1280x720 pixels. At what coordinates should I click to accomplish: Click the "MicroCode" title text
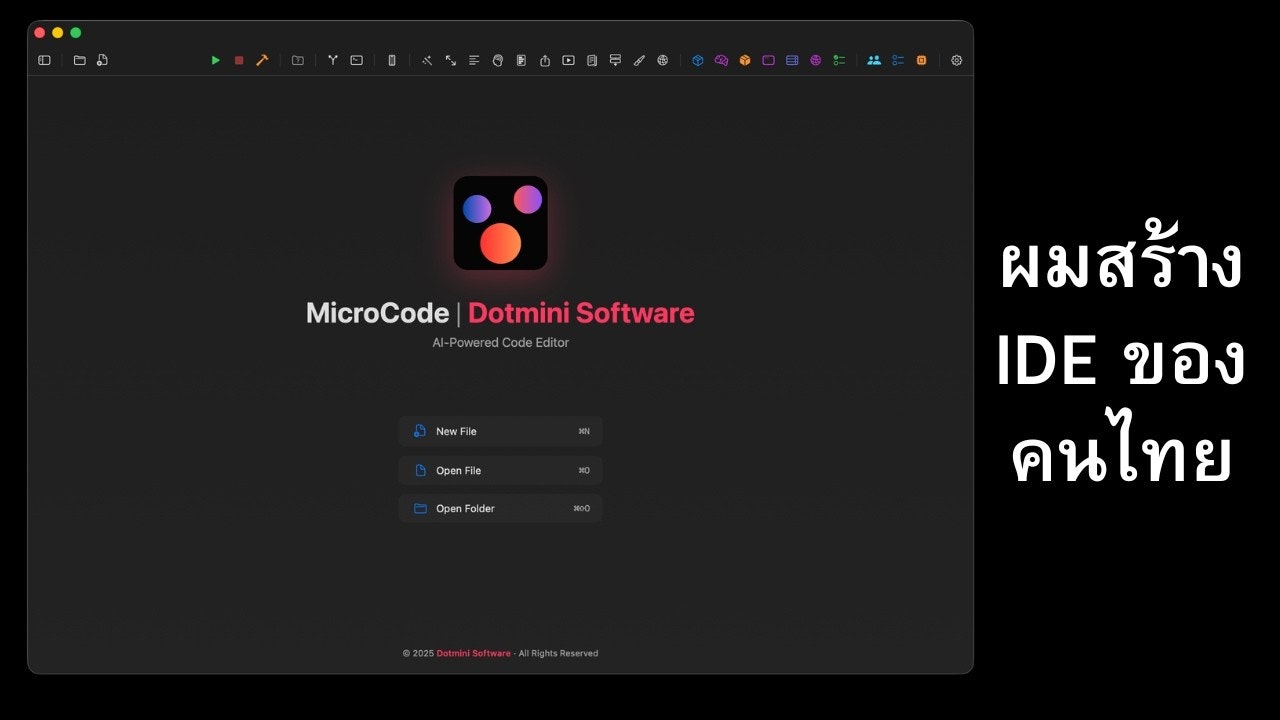click(377, 313)
